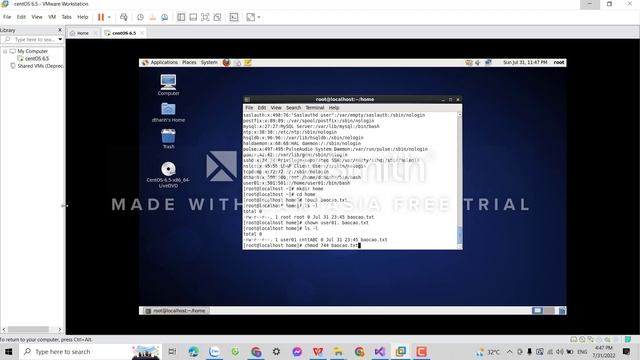Open the console view toolbar icon
This screenshot has height=360, width=640.
point(234,17)
